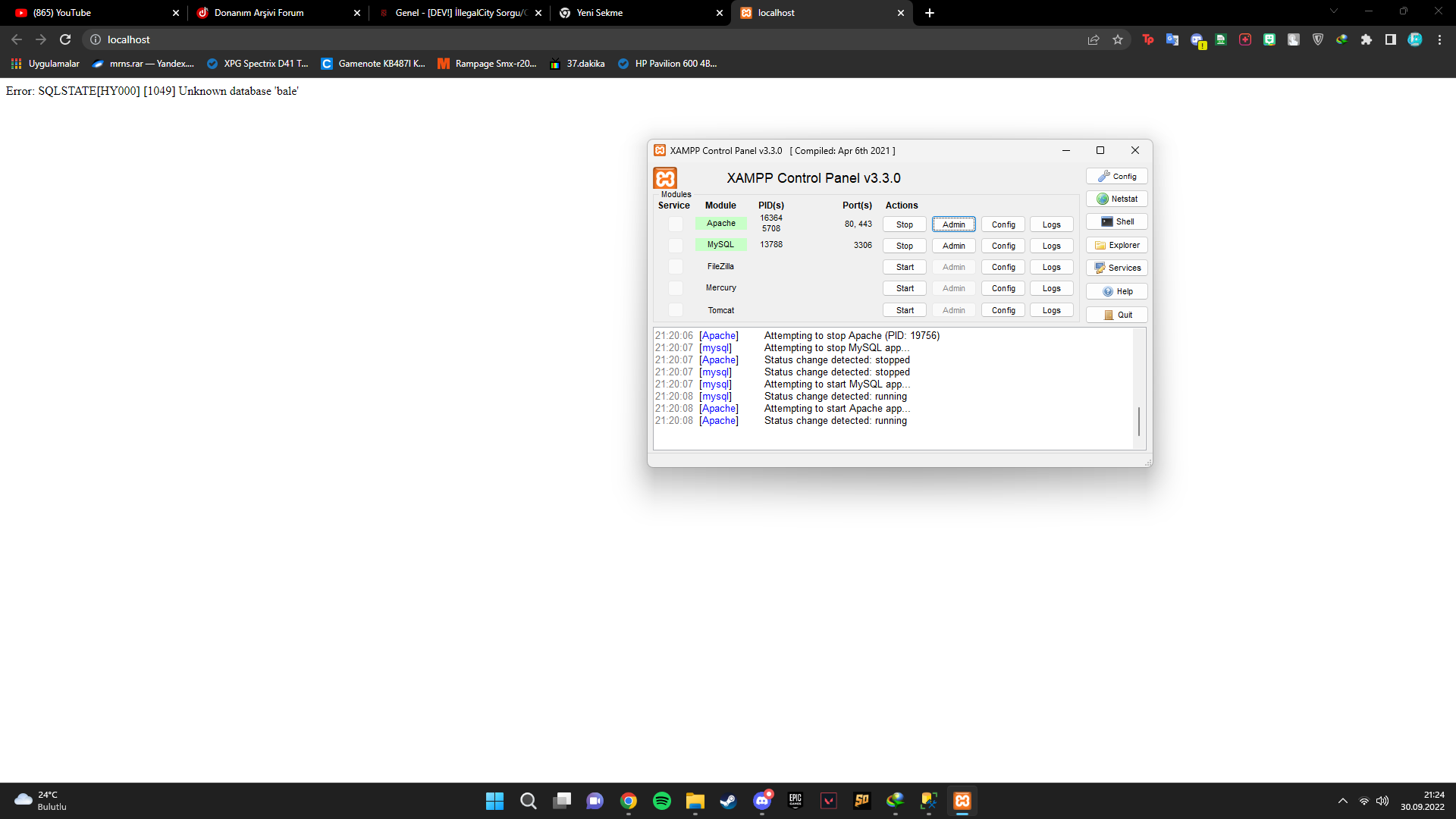The height and width of the screenshot is (819, 1456).
Task: Open Apache Admin page
Action: [954, 224]
